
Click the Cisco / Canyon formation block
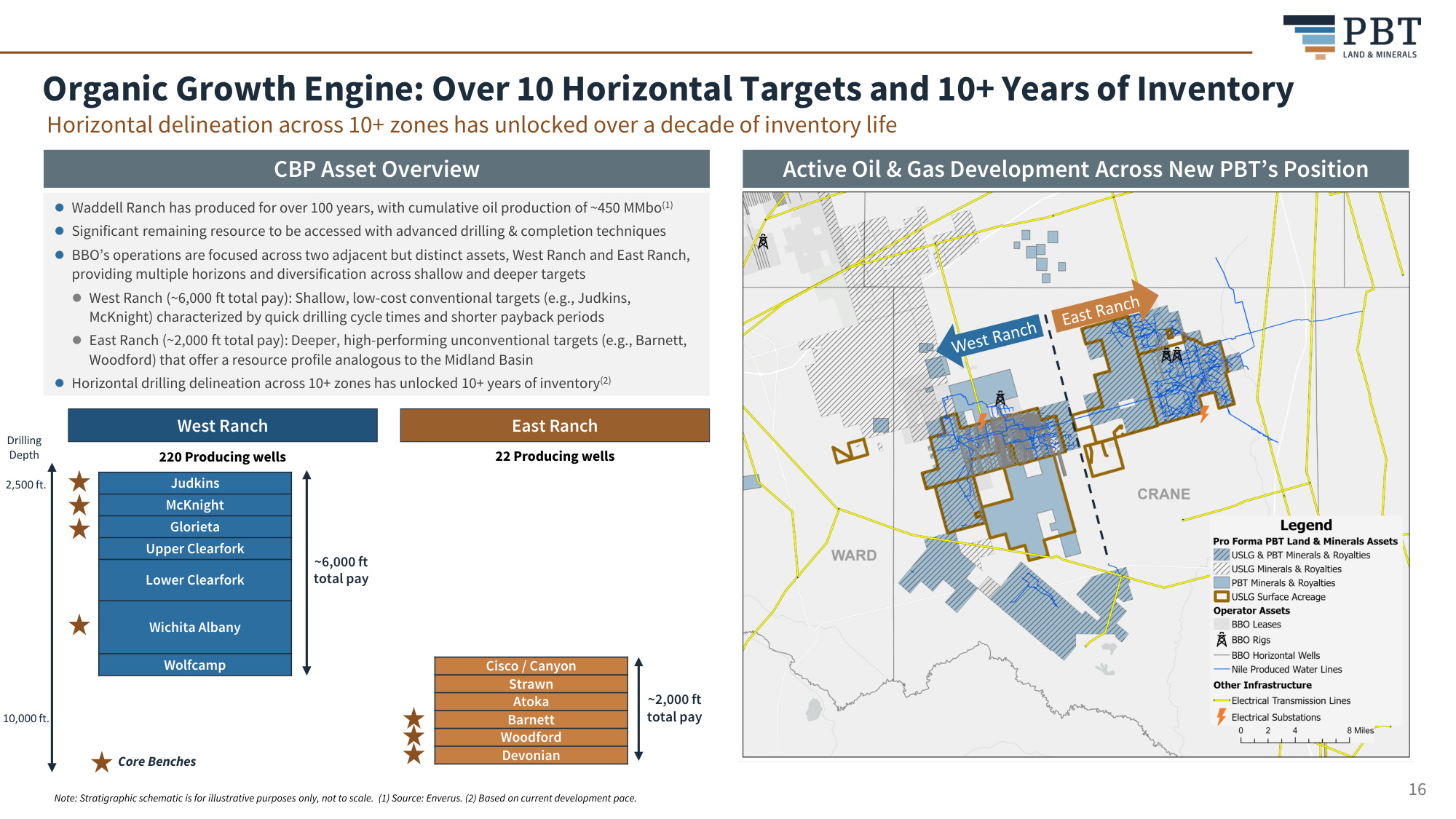531,666
